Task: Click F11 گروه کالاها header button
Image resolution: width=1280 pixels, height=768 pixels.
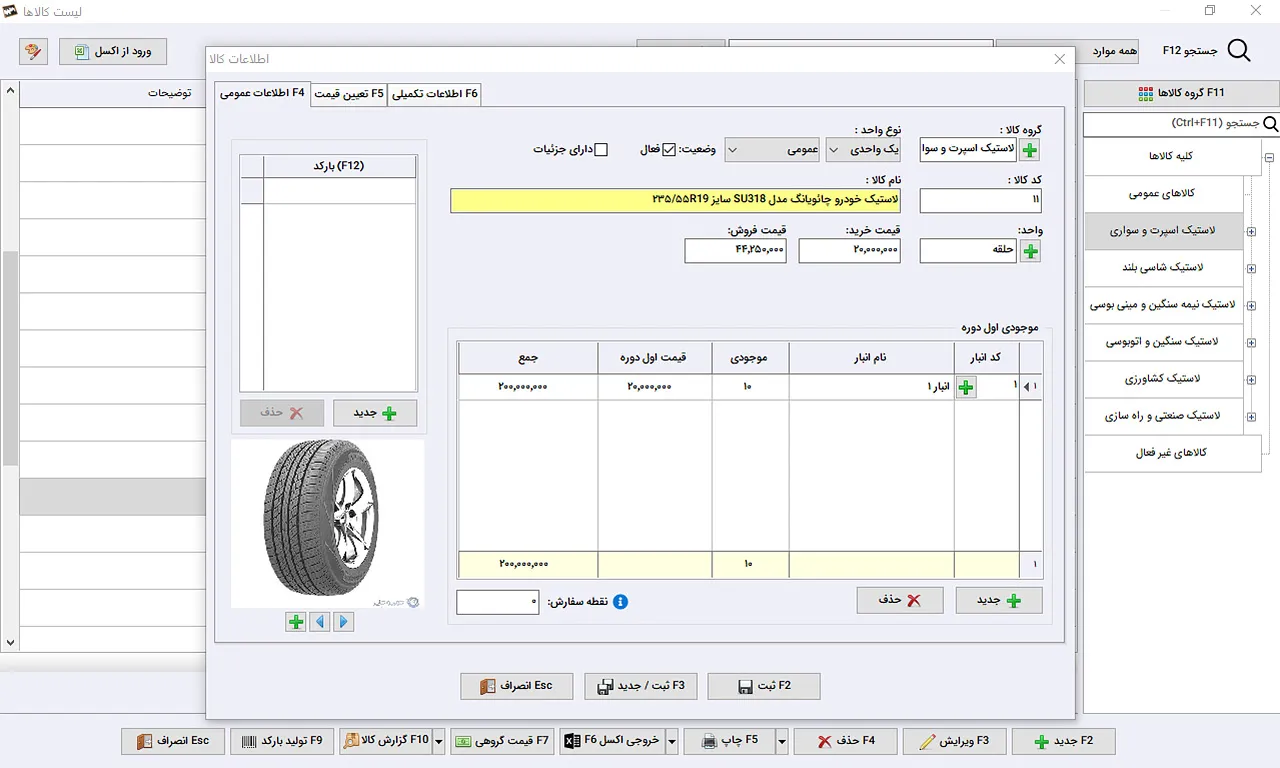Action: coord(1180,93)
